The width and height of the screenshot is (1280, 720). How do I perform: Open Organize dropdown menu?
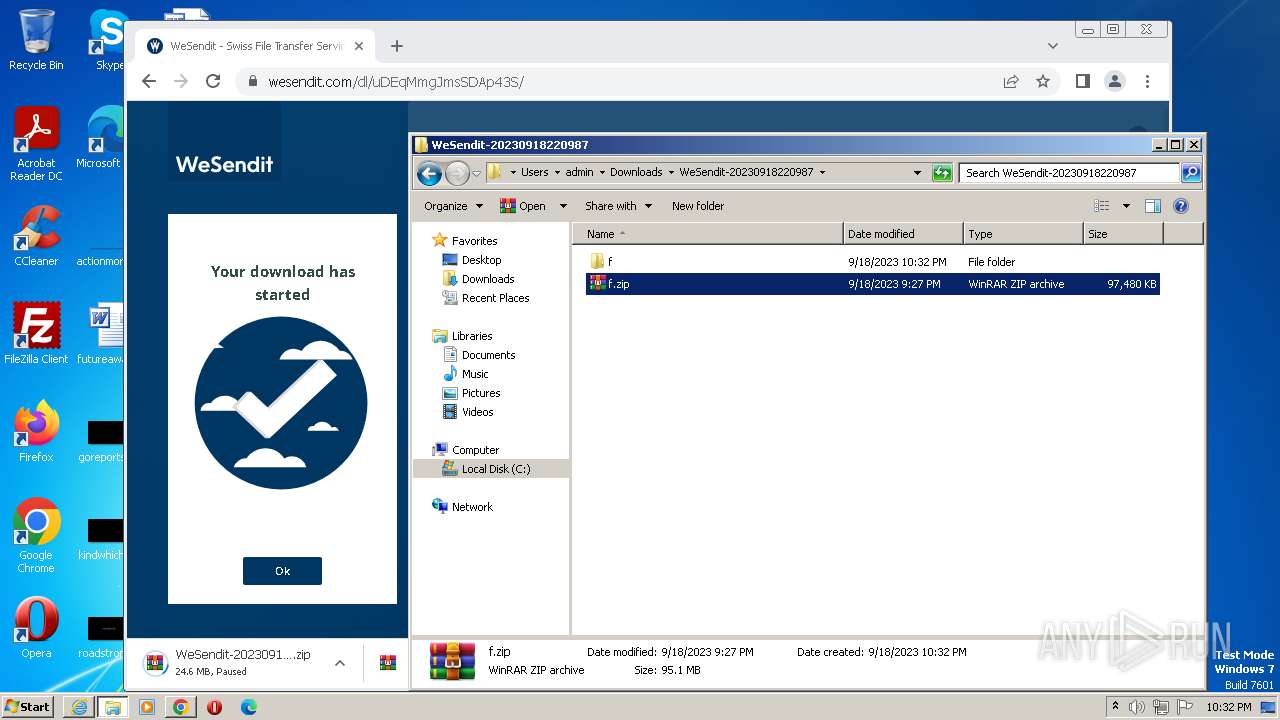point(453,206)
